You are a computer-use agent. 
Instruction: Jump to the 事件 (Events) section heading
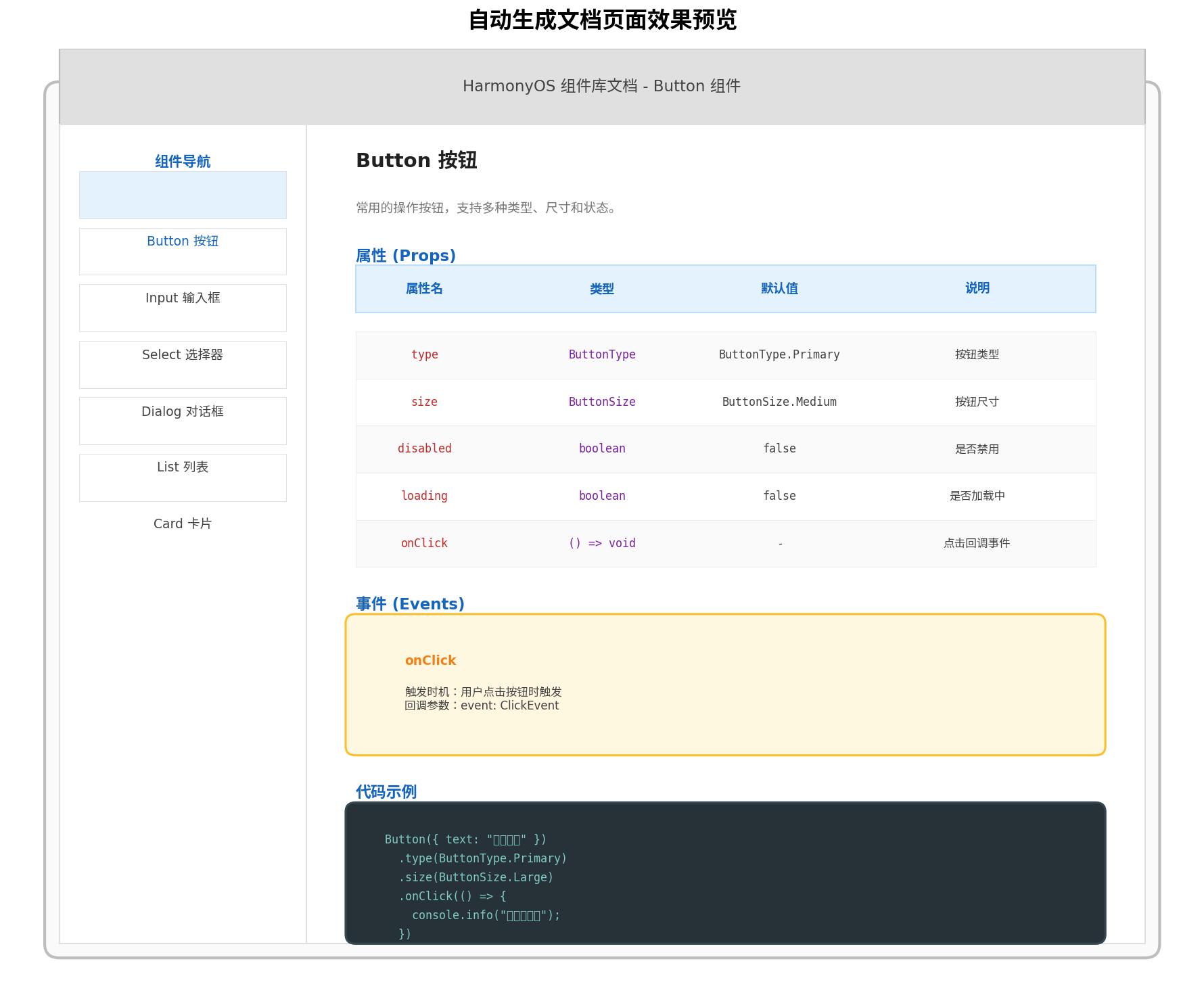pos(410,604)
